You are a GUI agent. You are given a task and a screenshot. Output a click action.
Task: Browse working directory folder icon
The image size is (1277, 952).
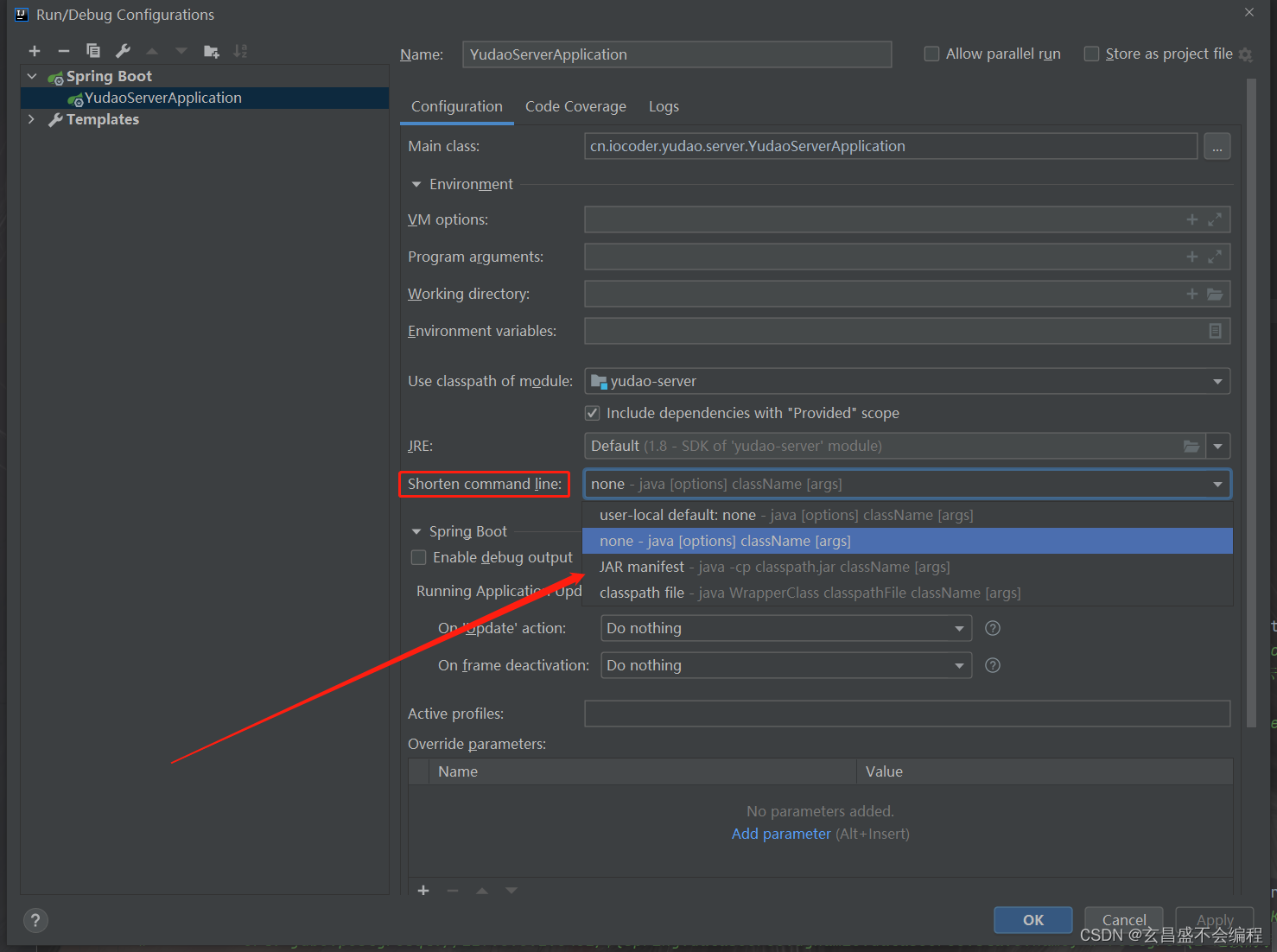1215,294
